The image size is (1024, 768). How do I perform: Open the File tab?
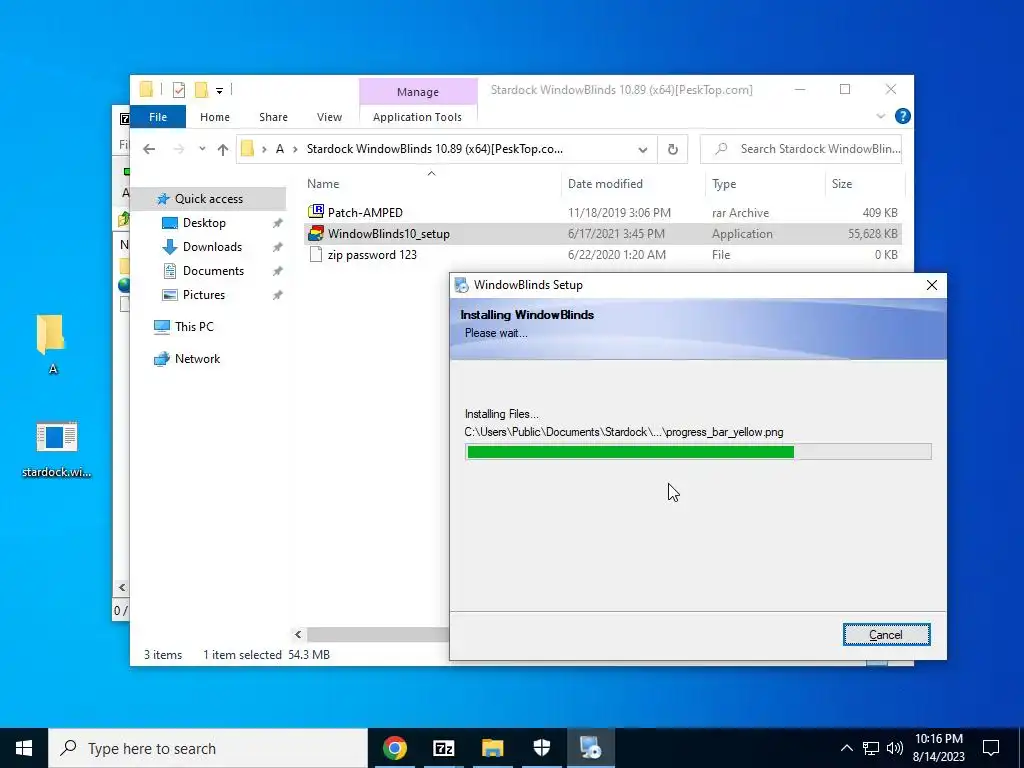click(x=158, y=117)
